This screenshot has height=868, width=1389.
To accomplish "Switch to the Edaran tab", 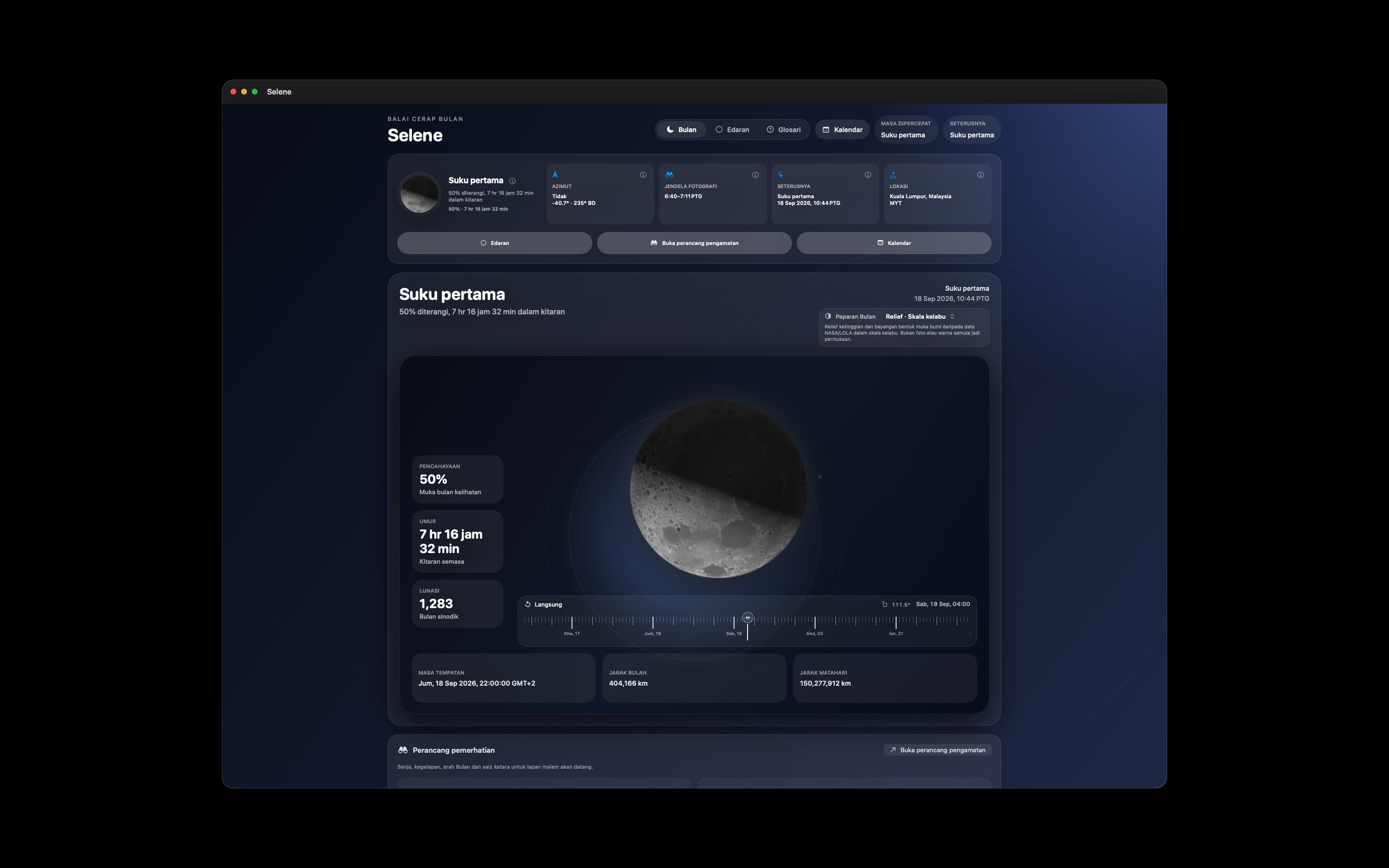I will click(x=733, y=130).
